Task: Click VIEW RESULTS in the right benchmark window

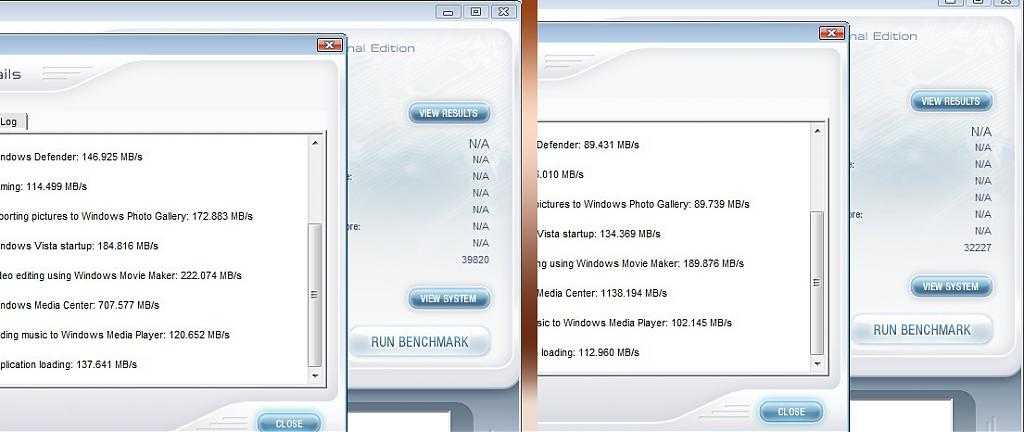Action: pos(951,101)
